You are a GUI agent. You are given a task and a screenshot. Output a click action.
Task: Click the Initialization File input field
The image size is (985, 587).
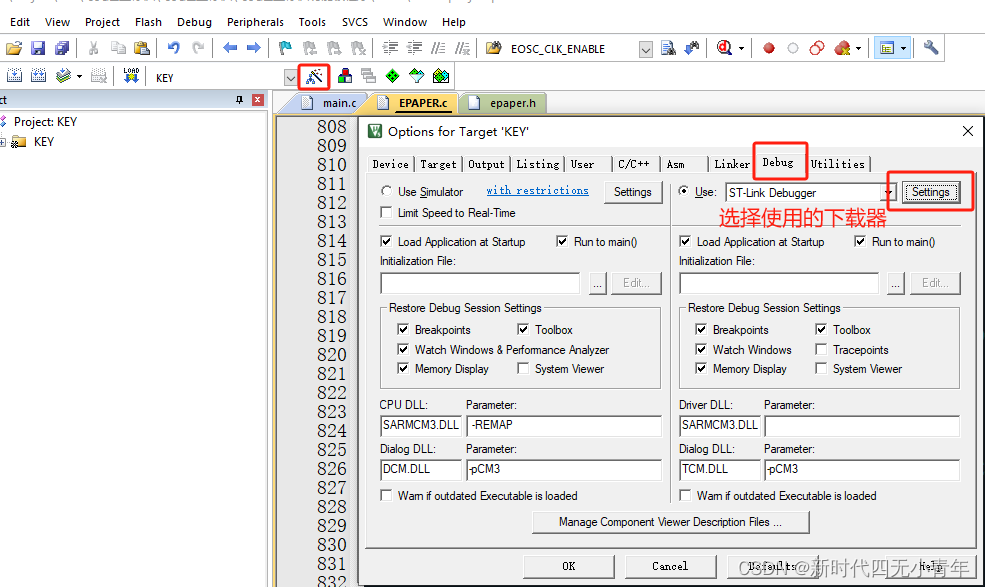[479, 282]
